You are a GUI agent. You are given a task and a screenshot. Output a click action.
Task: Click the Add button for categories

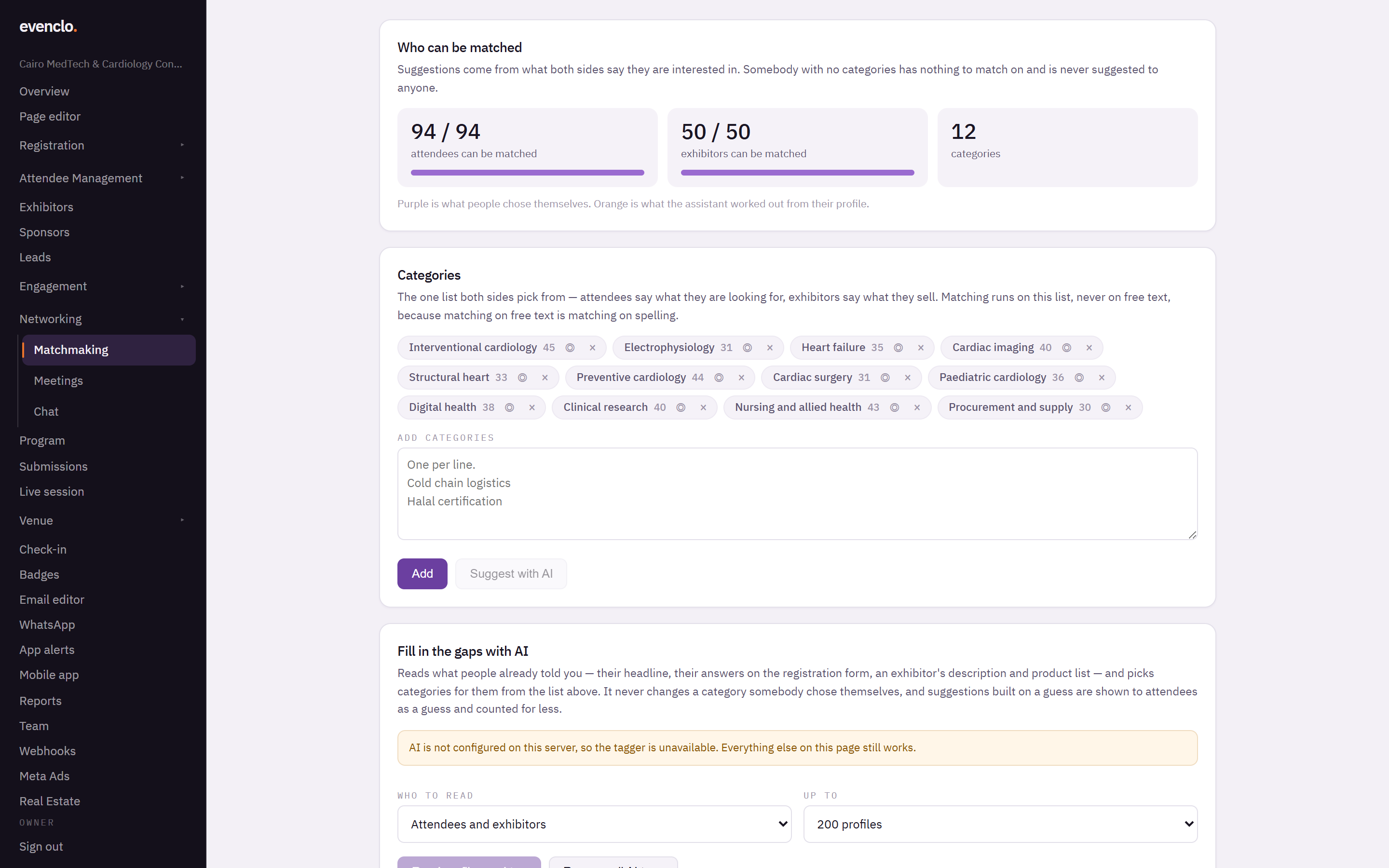pos(422,573)
